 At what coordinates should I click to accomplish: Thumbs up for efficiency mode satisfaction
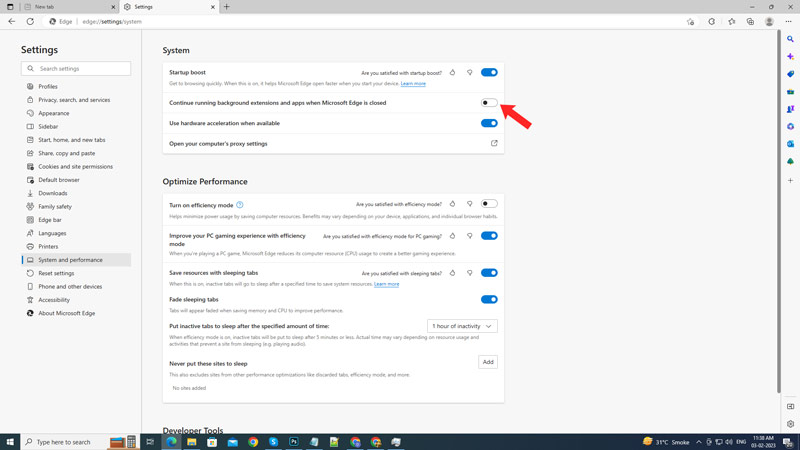452,204
